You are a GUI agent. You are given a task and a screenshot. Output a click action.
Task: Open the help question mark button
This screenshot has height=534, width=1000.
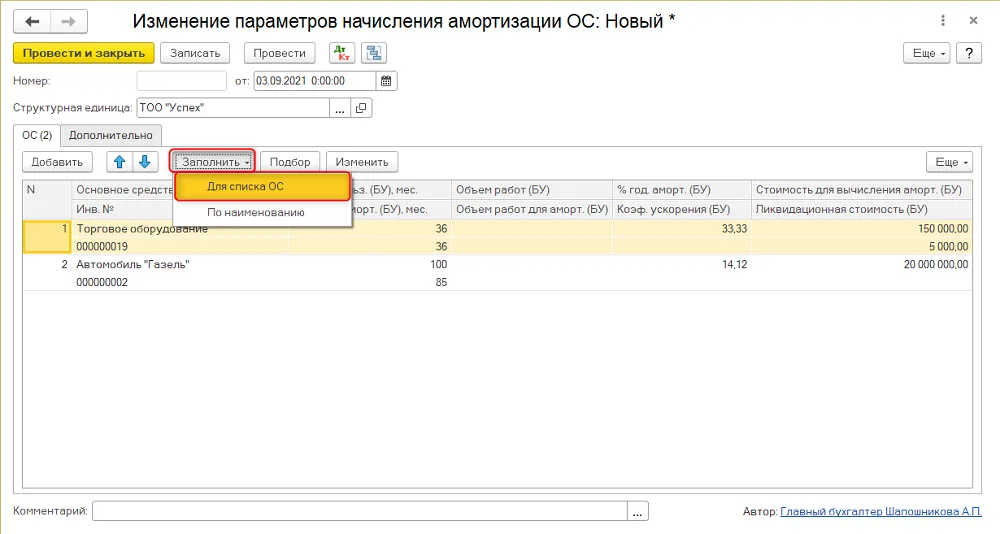click(x=969, y=53)
